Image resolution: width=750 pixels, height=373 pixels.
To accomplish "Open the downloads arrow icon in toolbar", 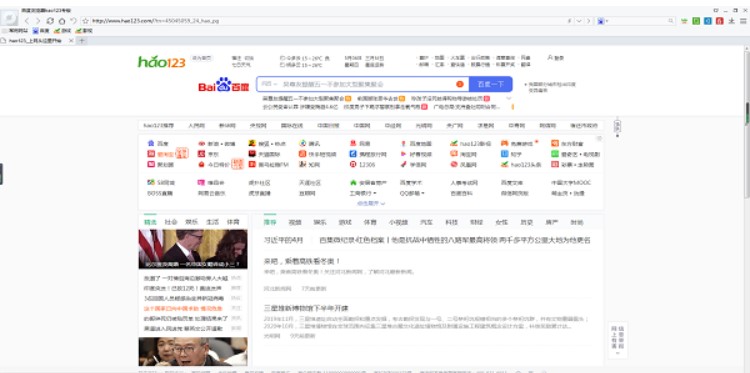I will tap(731, 21).
